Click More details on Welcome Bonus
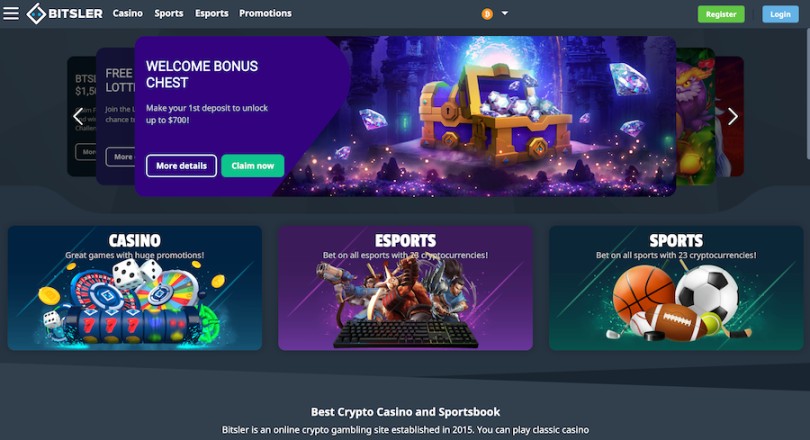 click(x=181, y=166)
